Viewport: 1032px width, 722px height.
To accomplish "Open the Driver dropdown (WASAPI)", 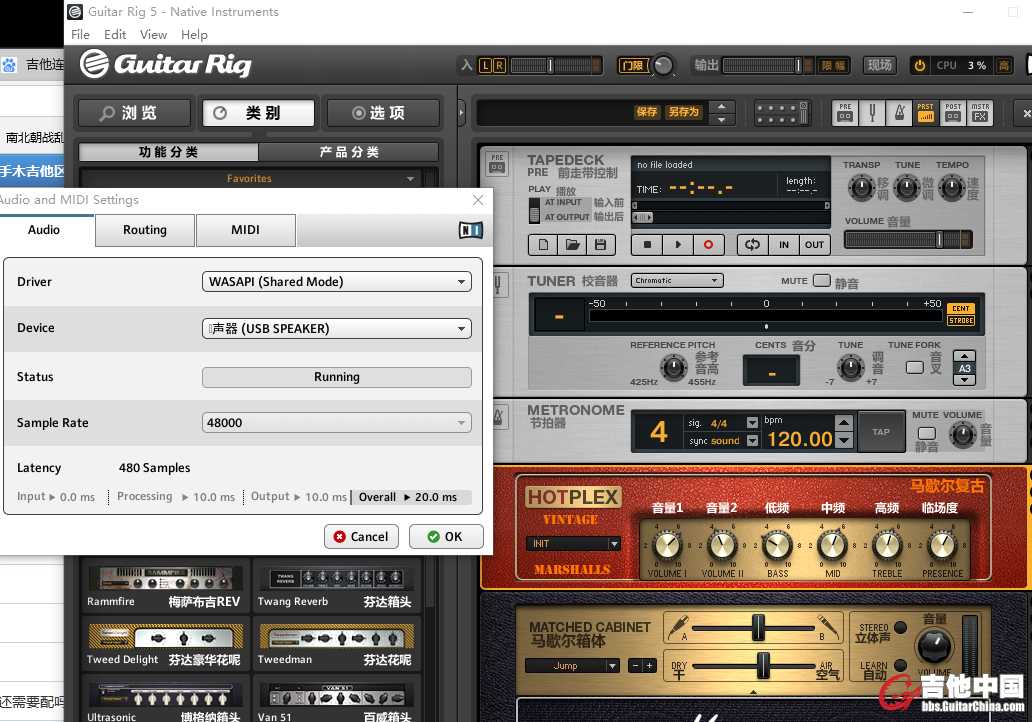I will tap(336, 282).
